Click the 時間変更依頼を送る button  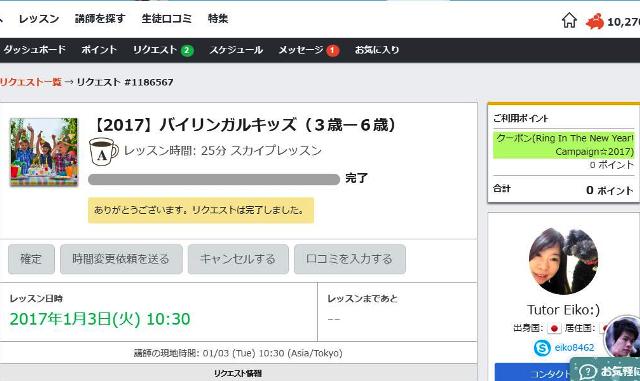pos(121,259)
